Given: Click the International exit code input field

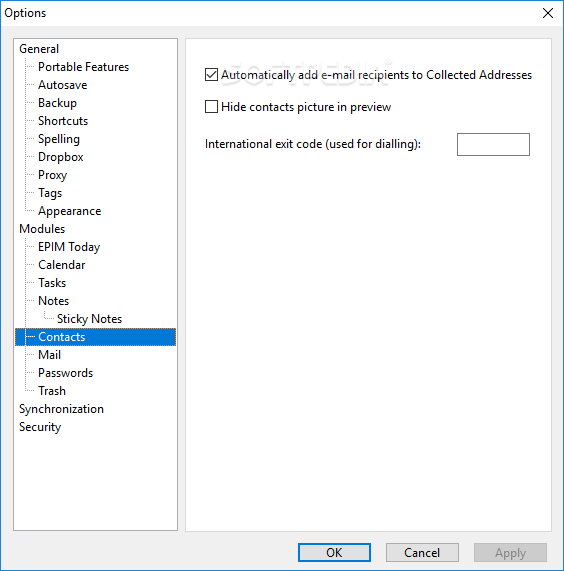Looking at the screenshot, I should coord(493,144).
